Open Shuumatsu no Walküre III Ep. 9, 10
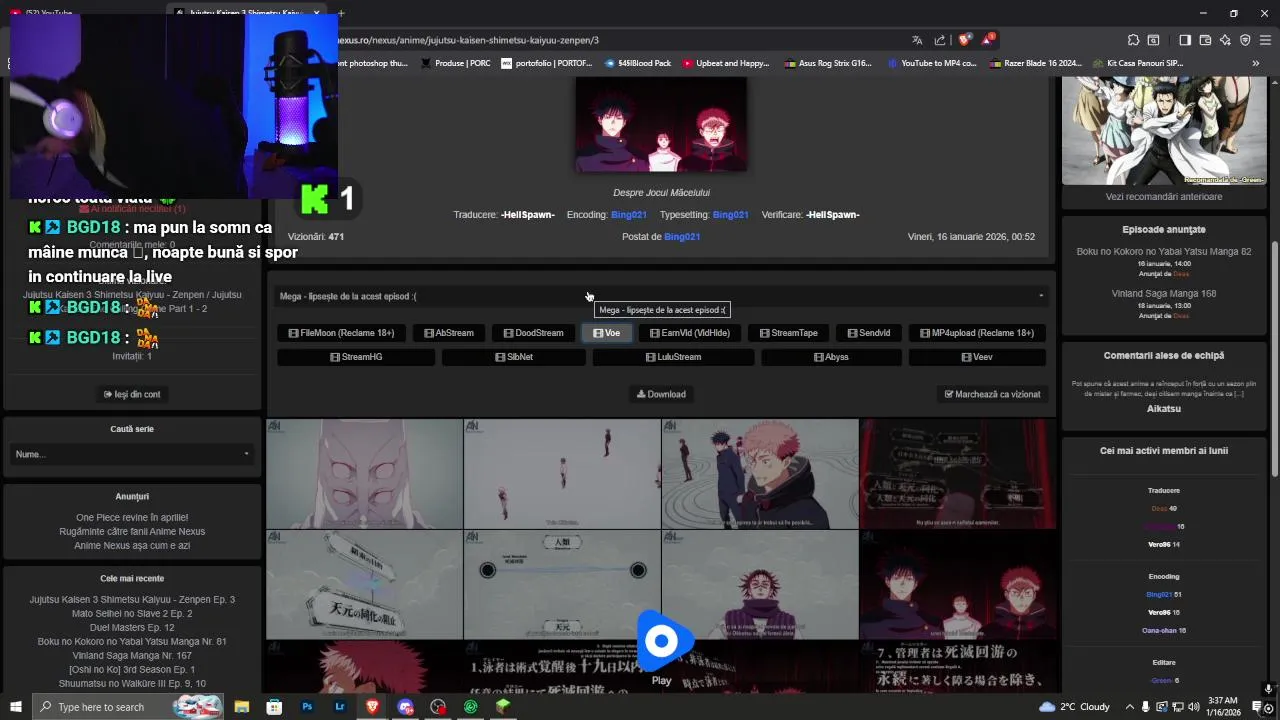Screen dimensions: 1280x720 pyautogui.click(x=132, y=684)
